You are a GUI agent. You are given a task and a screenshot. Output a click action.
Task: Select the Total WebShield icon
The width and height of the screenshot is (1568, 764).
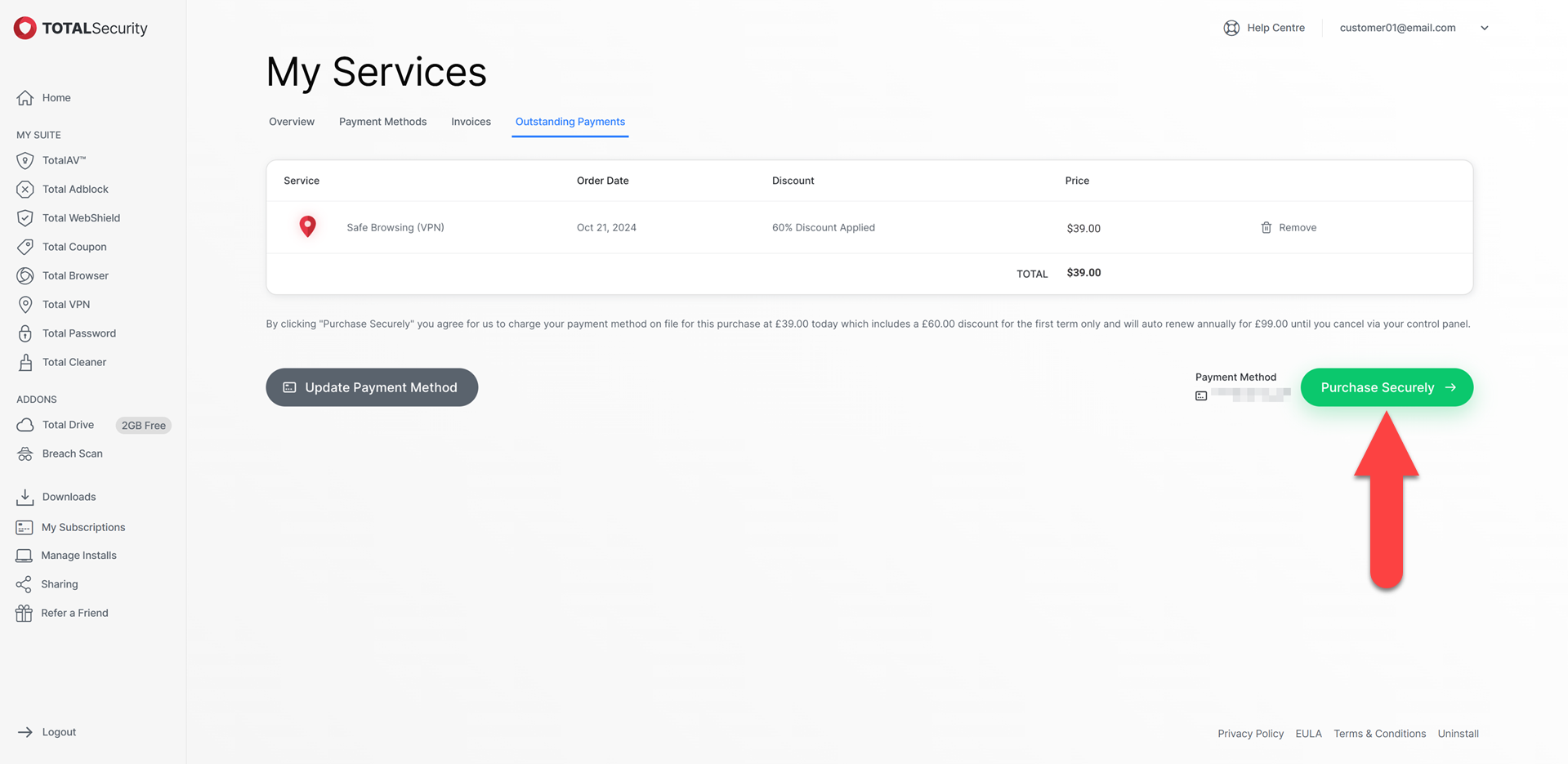pos(25,218)
